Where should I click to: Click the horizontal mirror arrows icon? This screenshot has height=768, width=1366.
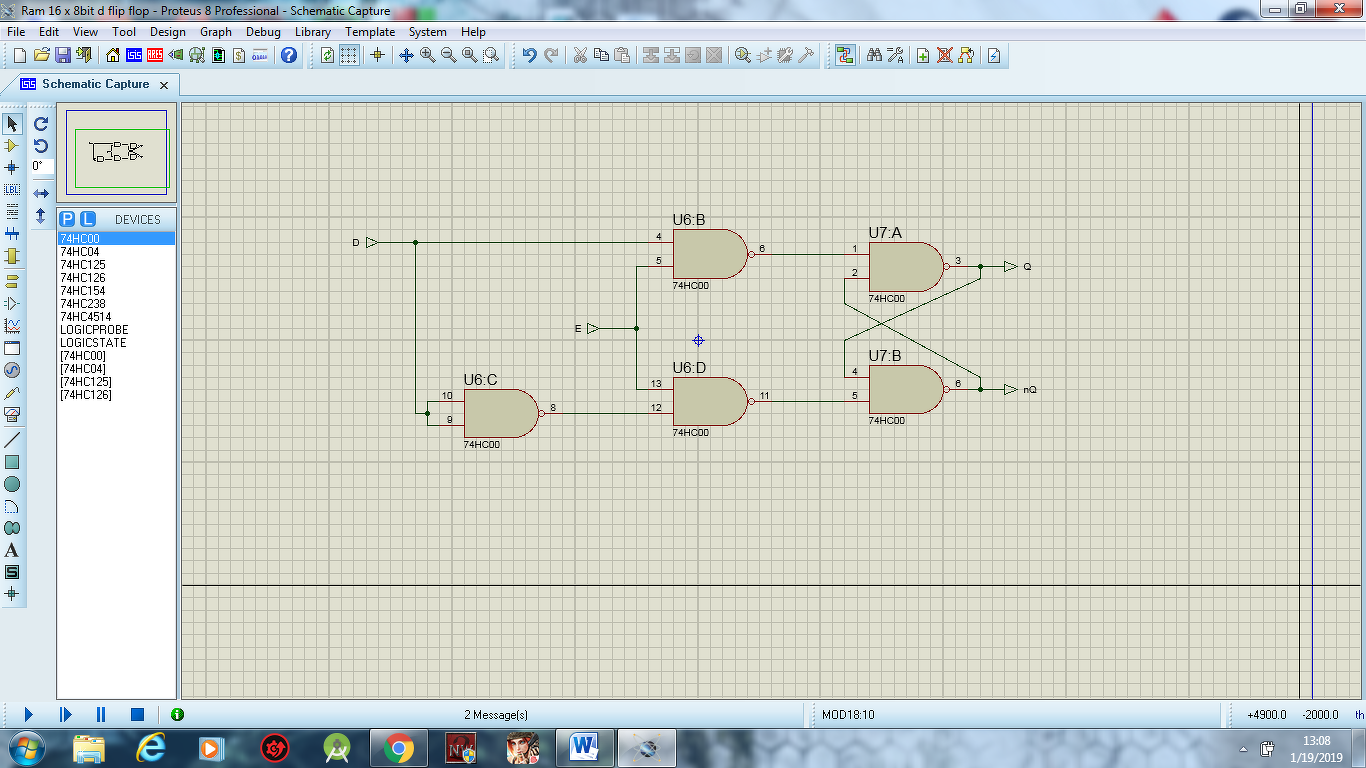[x=41, y=193]
